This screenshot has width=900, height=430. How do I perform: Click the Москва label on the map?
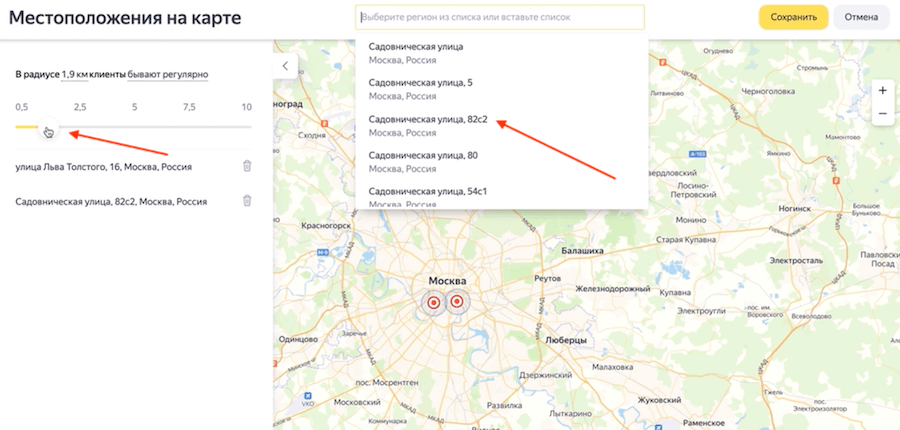(x=447, y=281)
